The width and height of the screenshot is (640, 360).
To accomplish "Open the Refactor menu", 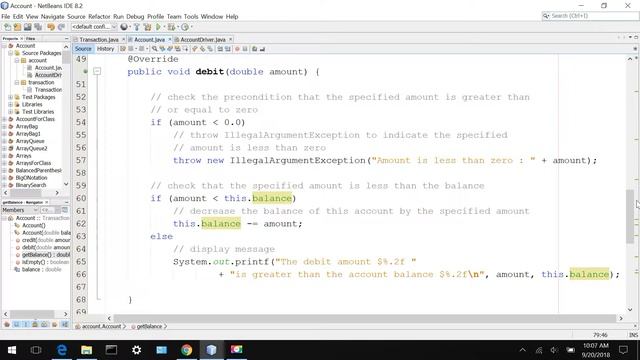I will (x=99, y=17).
